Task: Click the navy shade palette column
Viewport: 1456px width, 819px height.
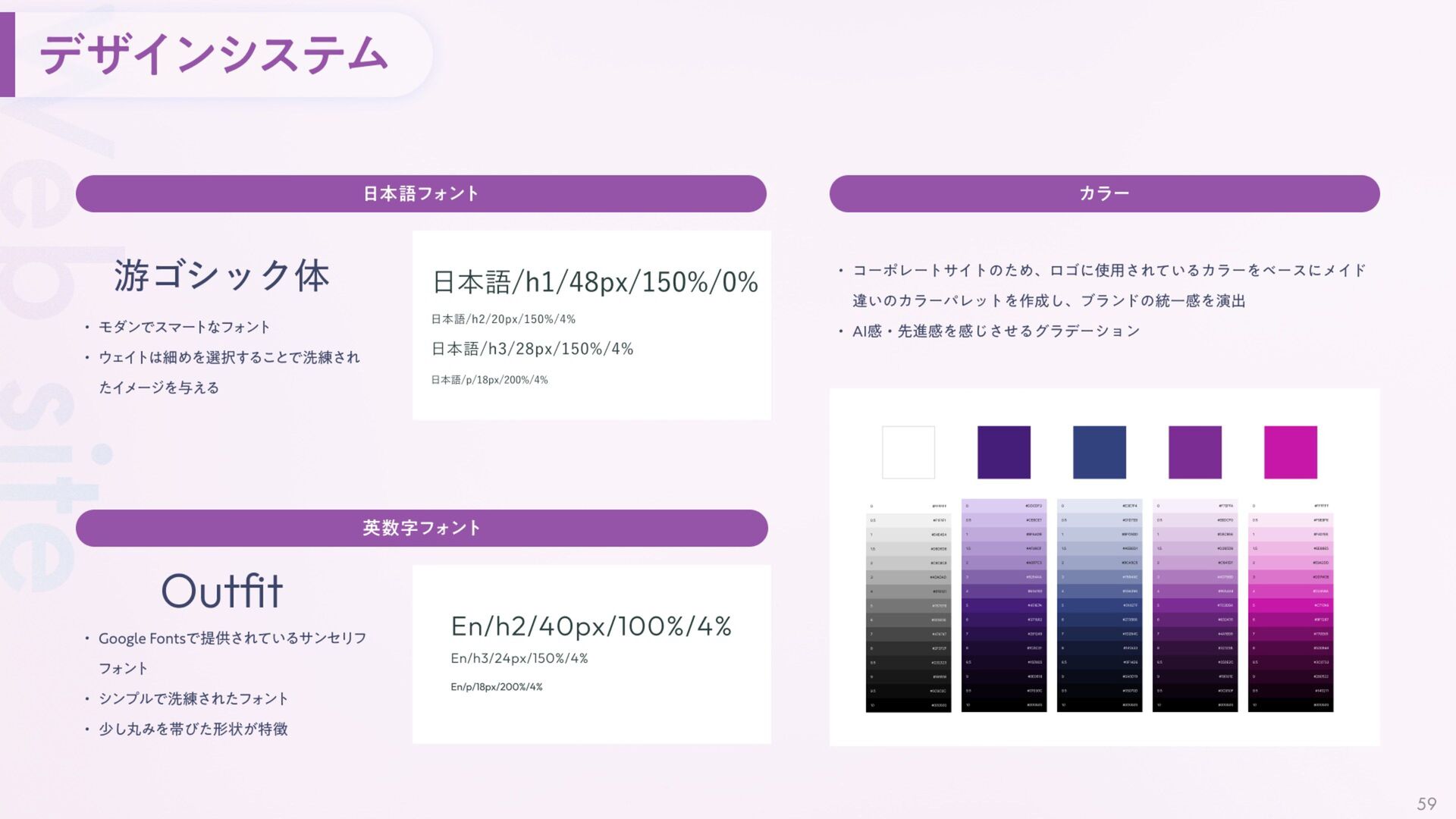Action: click(x=1099, y=605)
